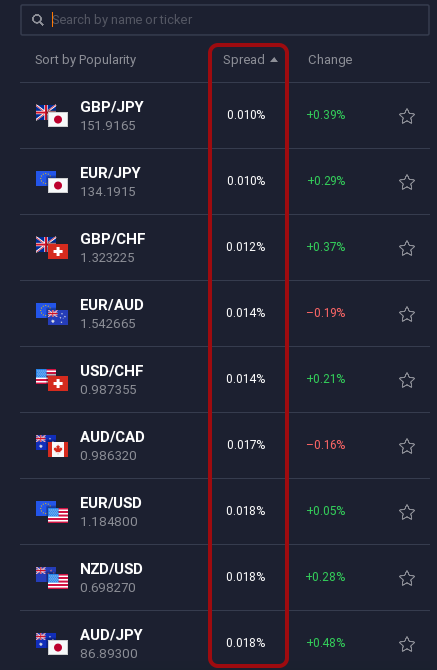Focus the Search by name or ticker field
The image size is (437, 670).
tap(225, 20)
